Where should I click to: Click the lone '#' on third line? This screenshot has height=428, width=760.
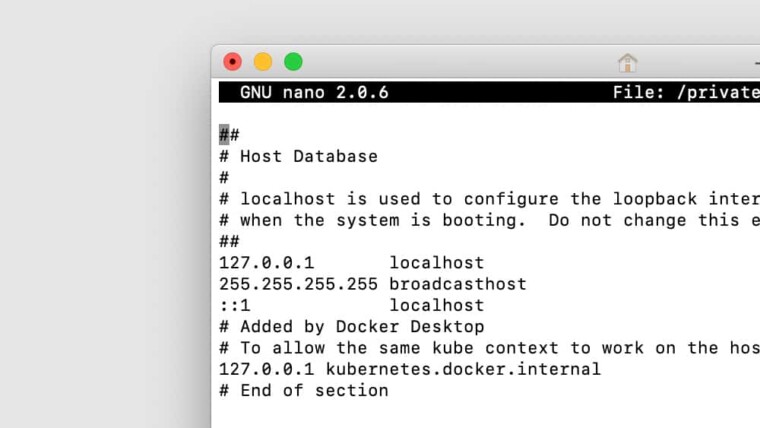tap(224, 178)
